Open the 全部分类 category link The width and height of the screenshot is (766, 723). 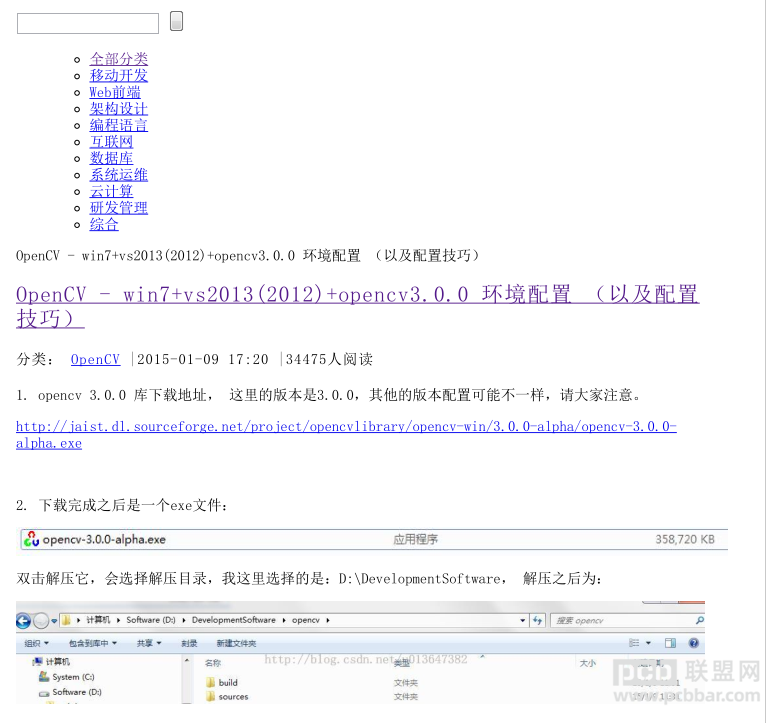(119, 59)
